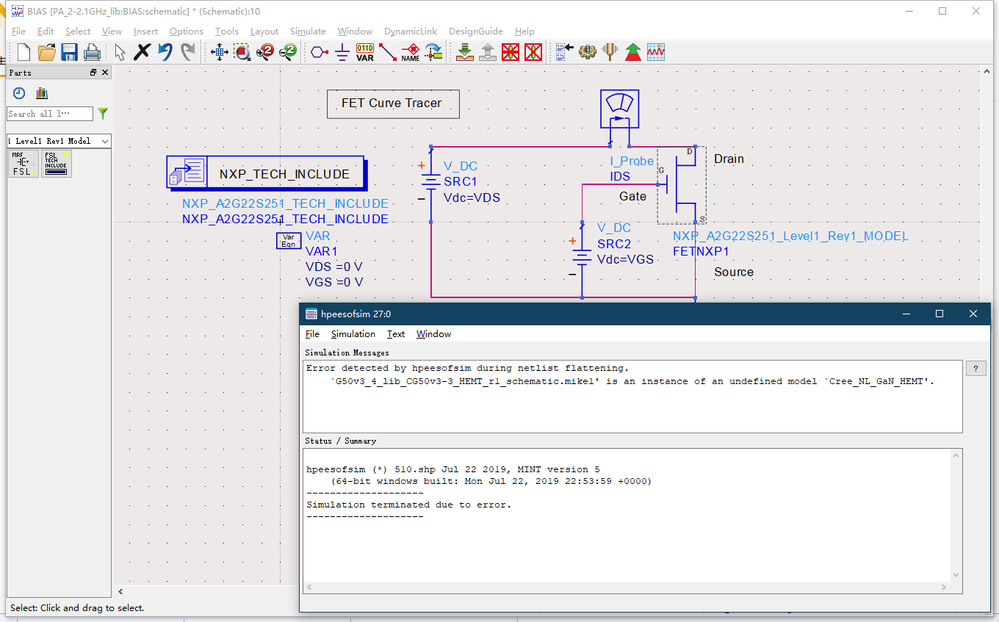This screenshot has width=999, height=622.
Task: Select the Insert Wire tool
Action: tap(388, 52)
